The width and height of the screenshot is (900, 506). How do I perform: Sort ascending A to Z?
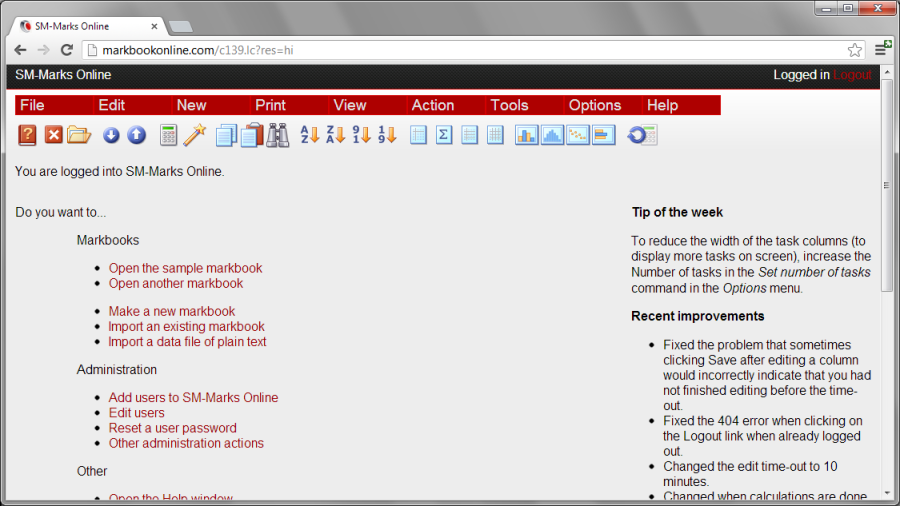tap(310, 135)
